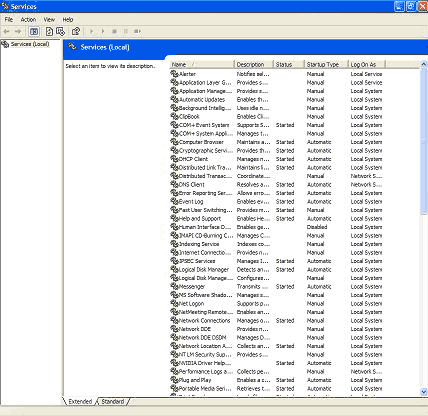This screenshot has height=416, width=428.
Task: Click the Restart Service toolbar icon
Action: click(137, 31)
